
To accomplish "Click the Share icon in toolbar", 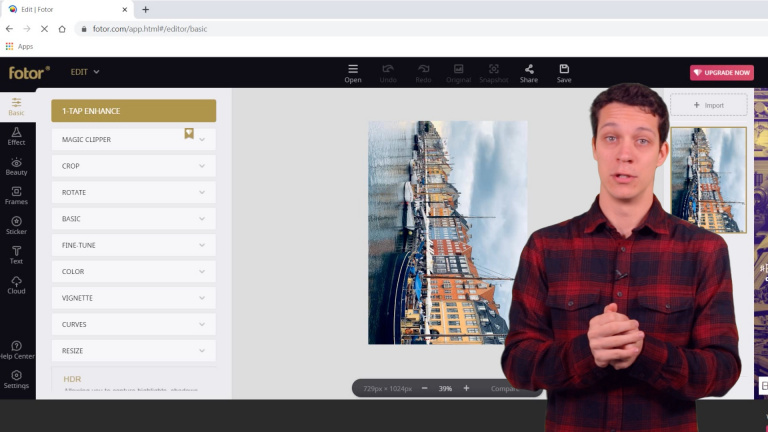I will pos(528,73).
